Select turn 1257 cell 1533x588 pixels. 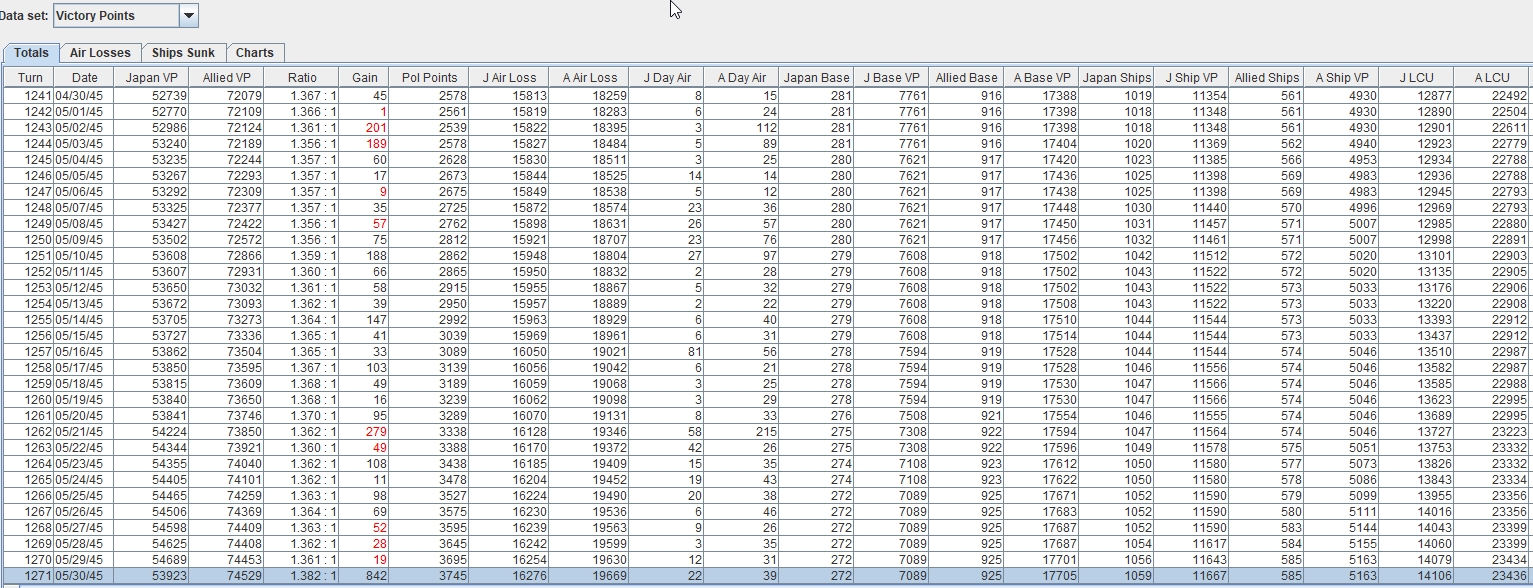pyautogui.click(x=30, y=351)
